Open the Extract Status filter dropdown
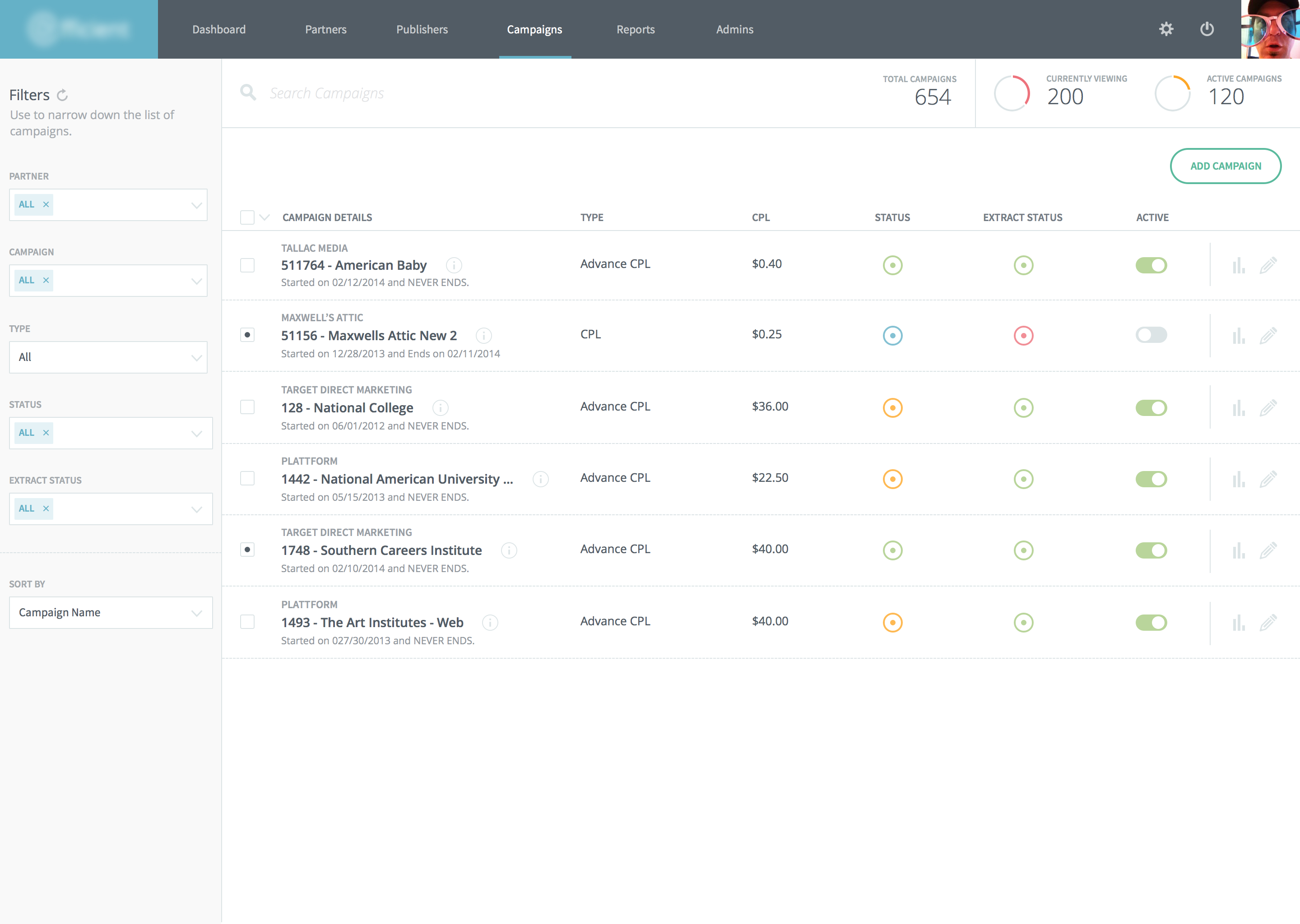 111,508
